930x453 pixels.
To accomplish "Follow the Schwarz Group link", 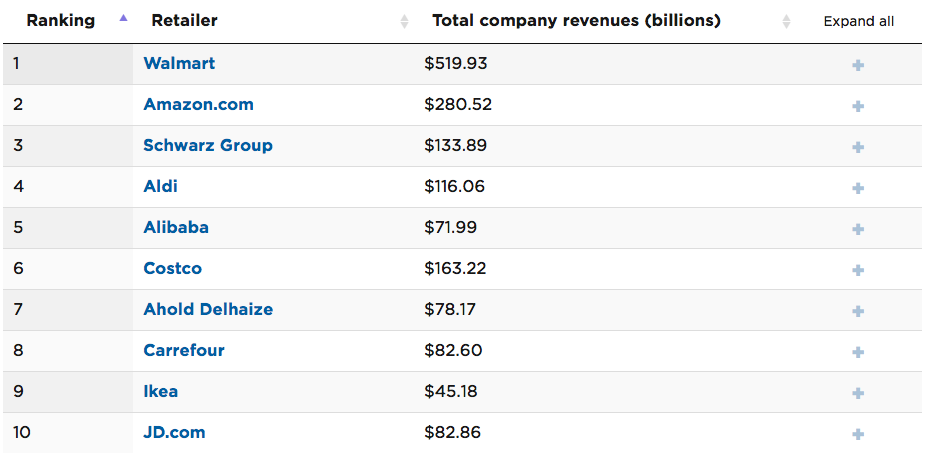I will click(x=208, y=145).
